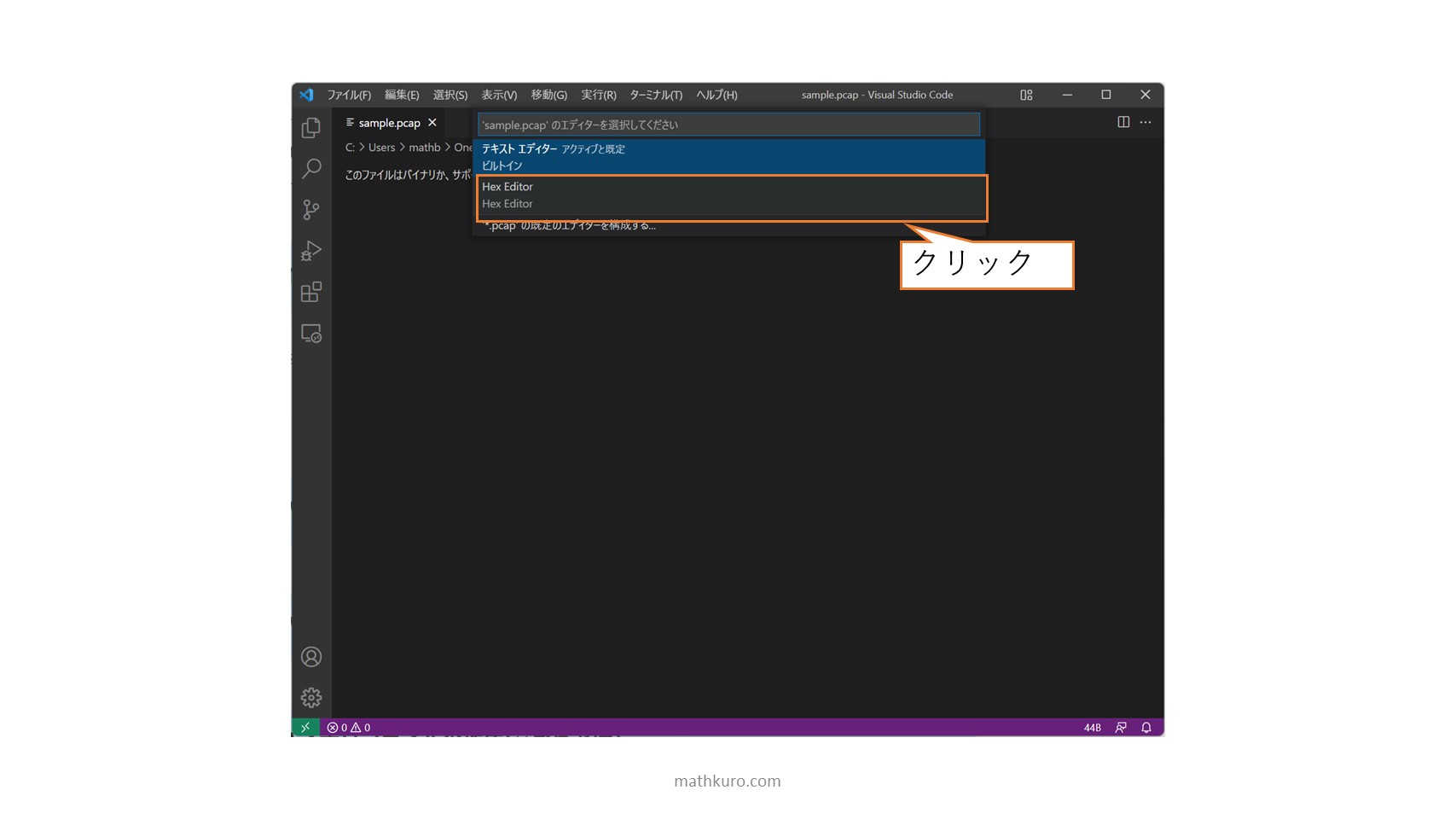Focus the editor selection search field
This screenshot has width=1456, height=819.
tap(728, 125)
